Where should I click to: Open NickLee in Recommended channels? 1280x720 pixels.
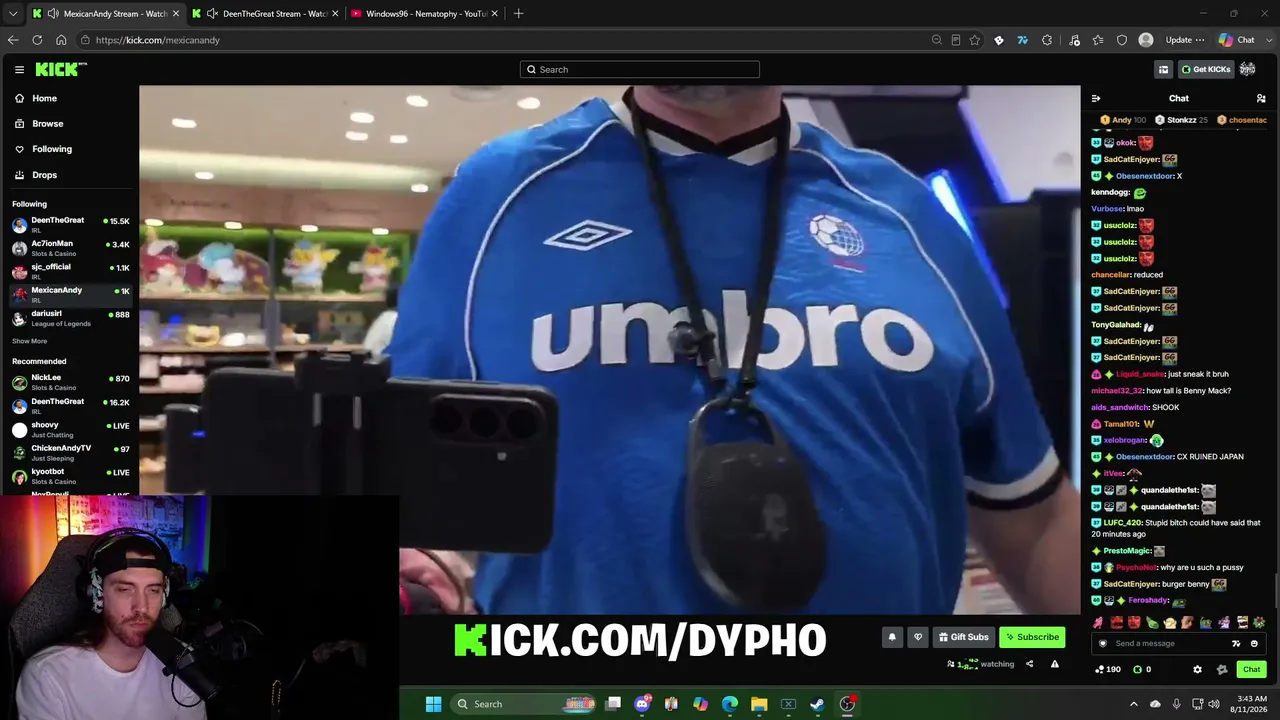(70, 382)
